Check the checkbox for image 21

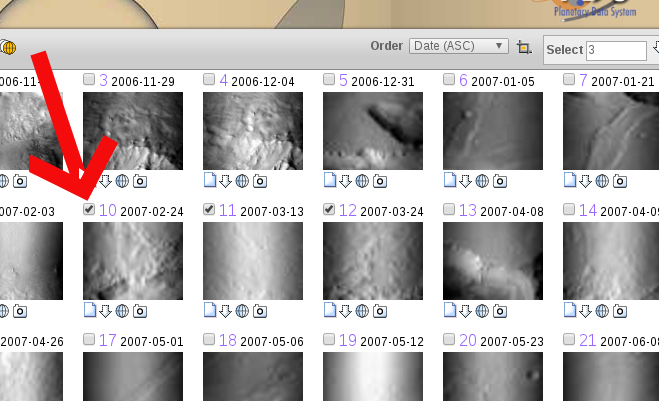coord(569,339)
